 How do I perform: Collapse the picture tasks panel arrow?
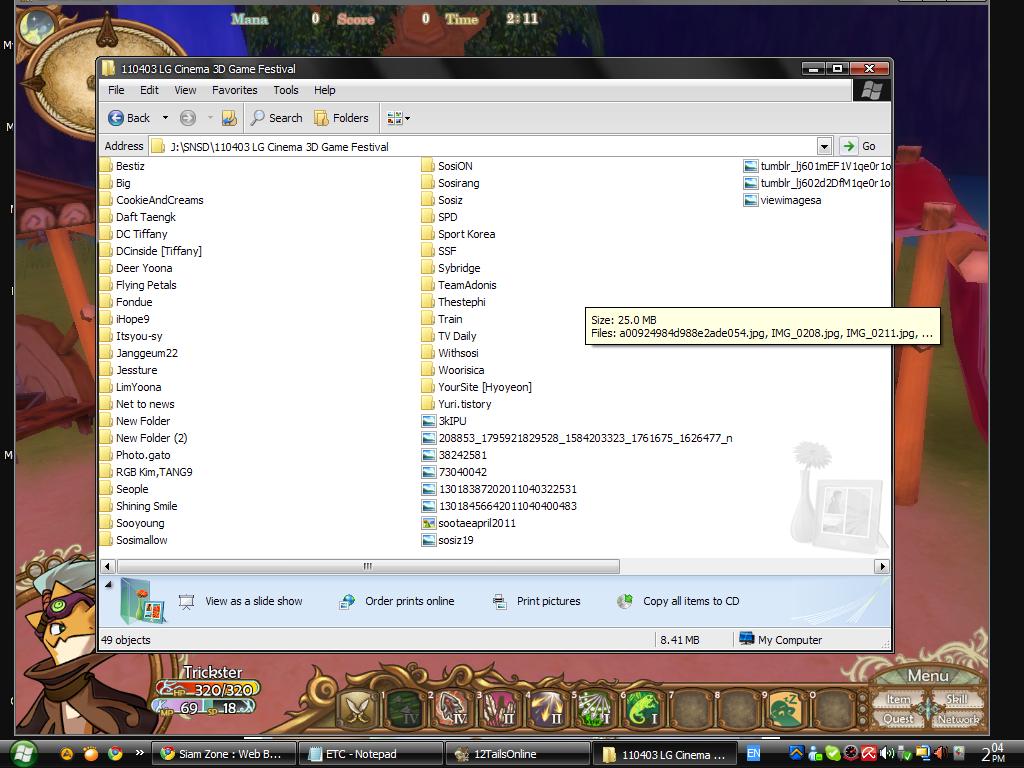pyautogui.click(x=108, y=584)
